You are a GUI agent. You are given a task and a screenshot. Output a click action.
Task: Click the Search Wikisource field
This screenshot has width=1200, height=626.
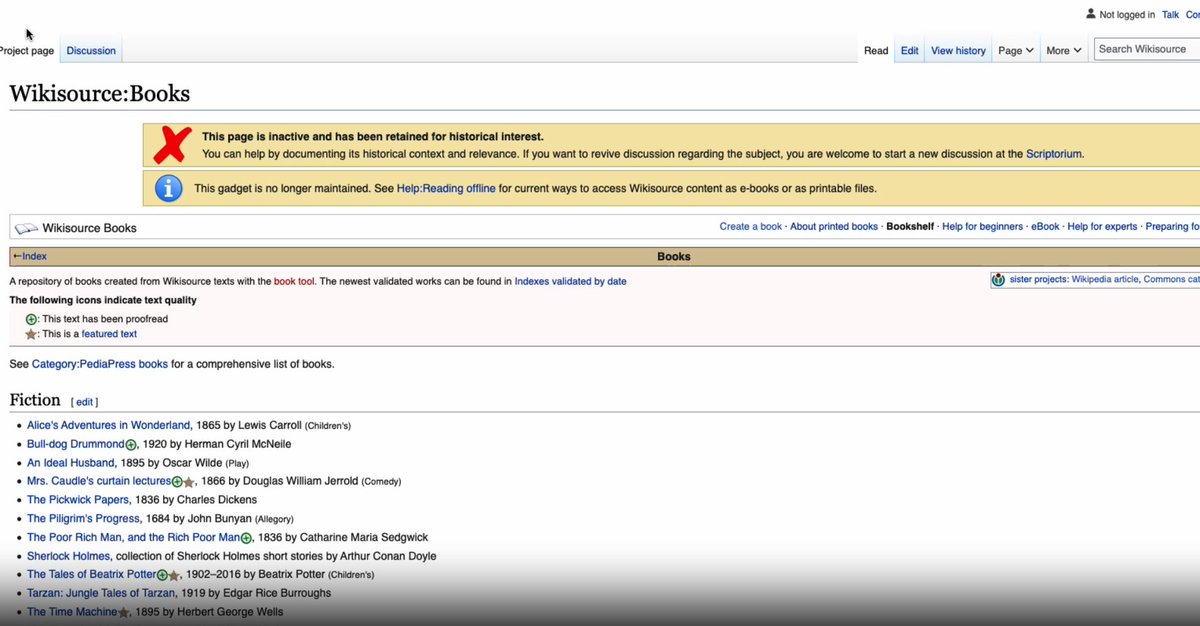point(1146,49)
